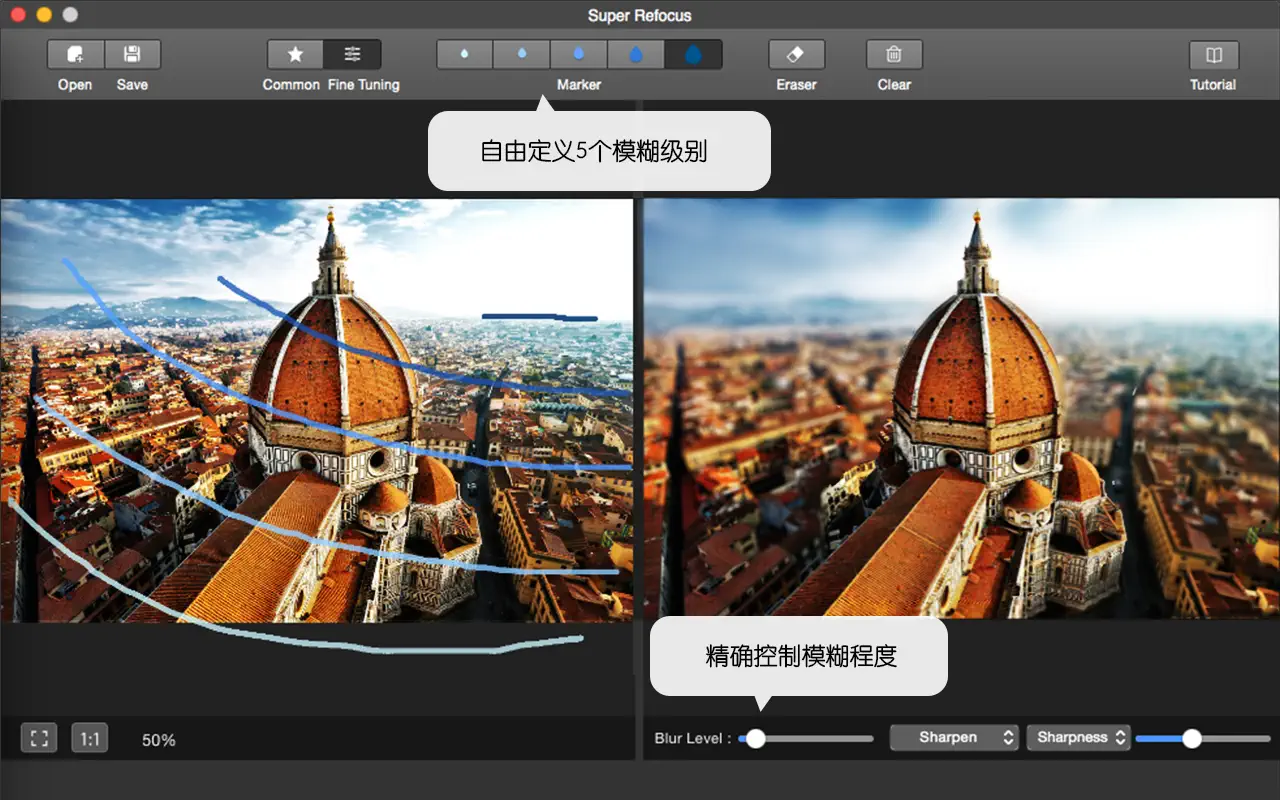Select the second blur Marker level
This screenshot has width=1280, height=800.
pyautogui.click(x=521, y=53)
